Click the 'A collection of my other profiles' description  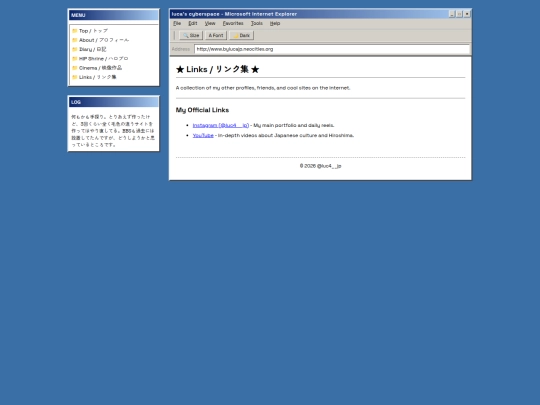tap(263, 88)
